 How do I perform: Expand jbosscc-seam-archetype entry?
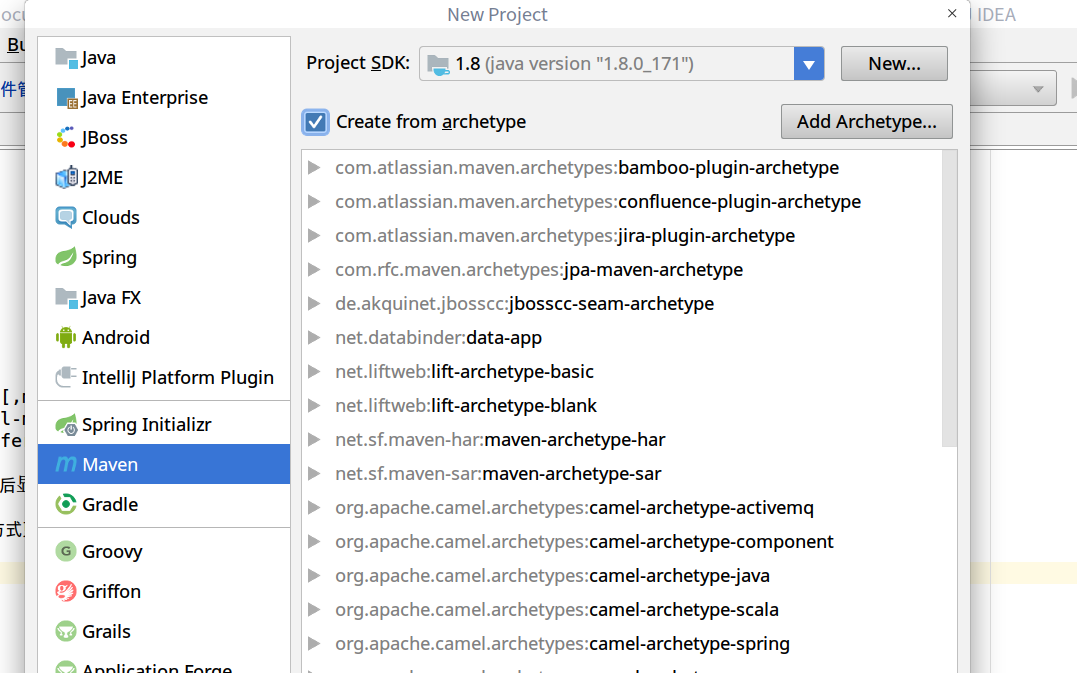[x=314, y=304]
